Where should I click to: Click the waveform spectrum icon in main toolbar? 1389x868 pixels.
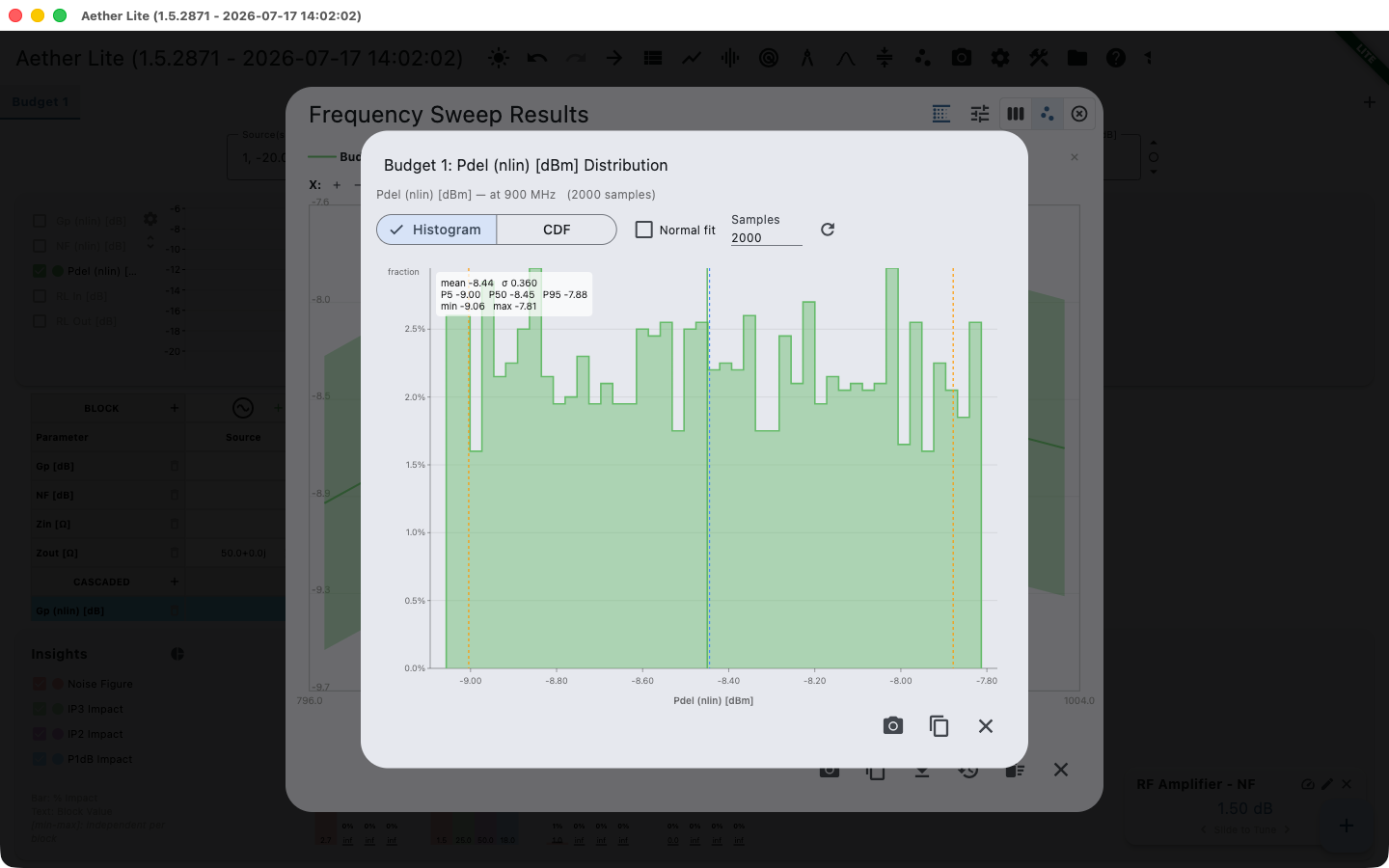[730, 58]
